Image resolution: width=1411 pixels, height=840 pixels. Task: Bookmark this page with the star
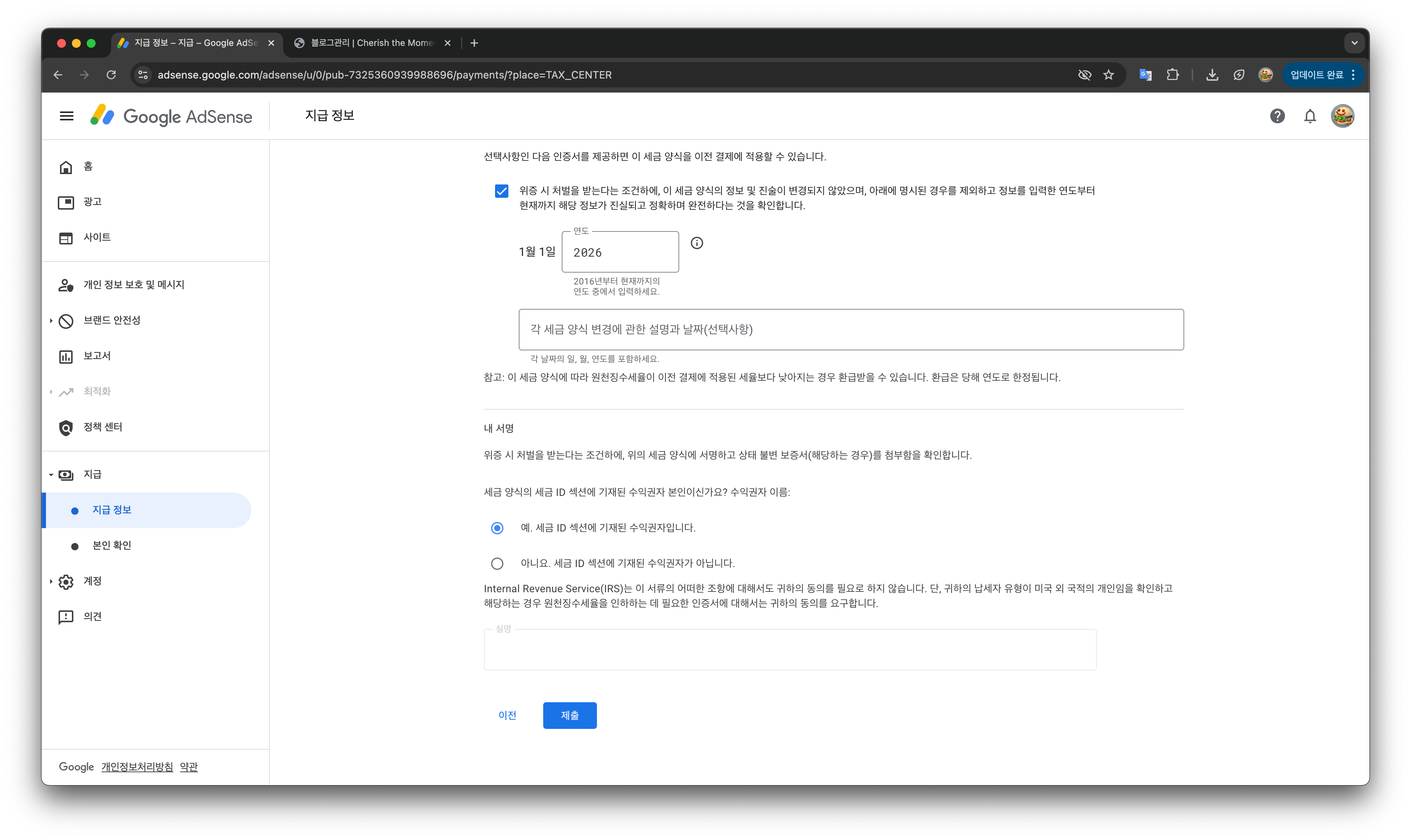(x=1109, y=75)
